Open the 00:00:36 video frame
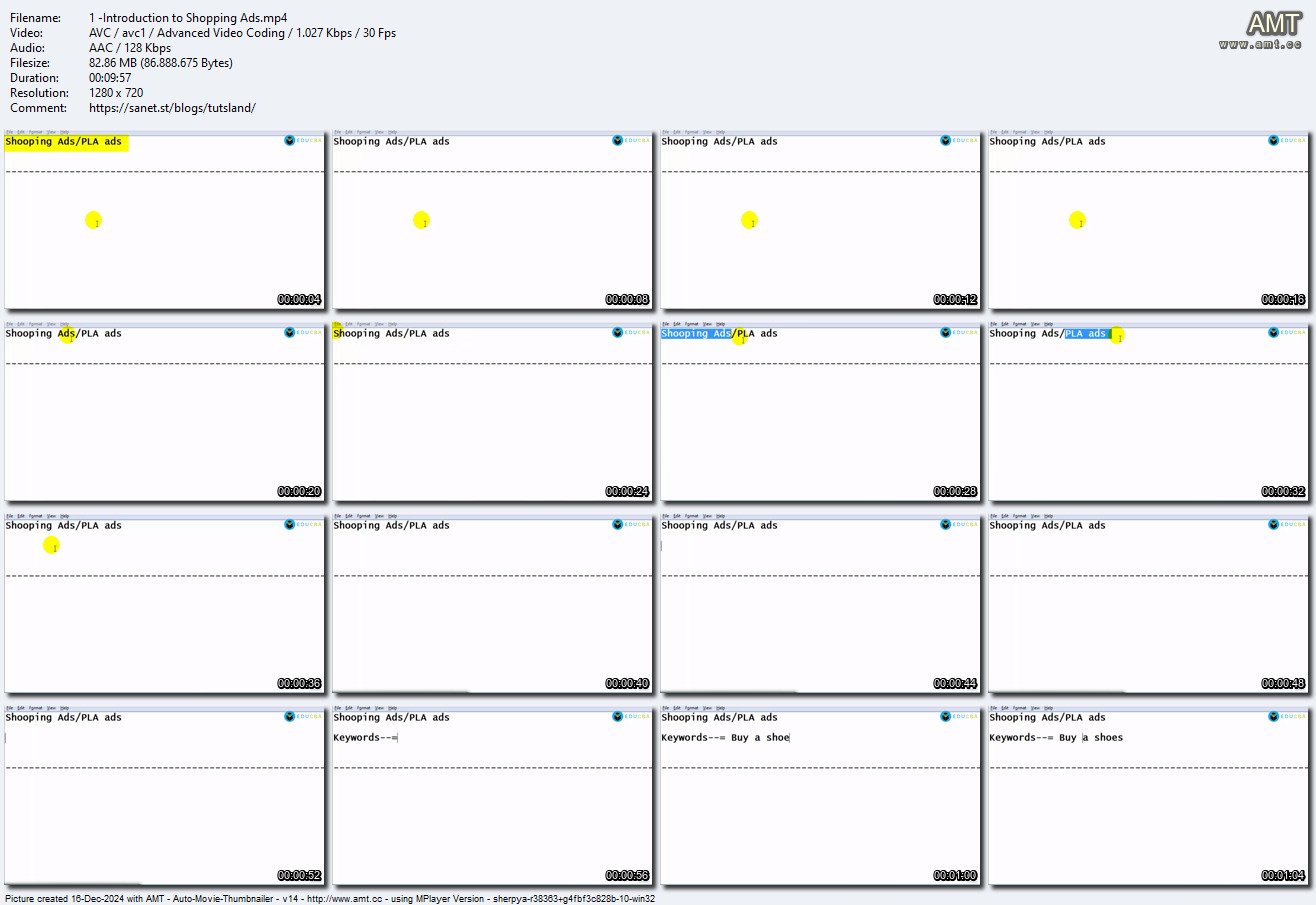1316x905 pixels. point(164,602)
